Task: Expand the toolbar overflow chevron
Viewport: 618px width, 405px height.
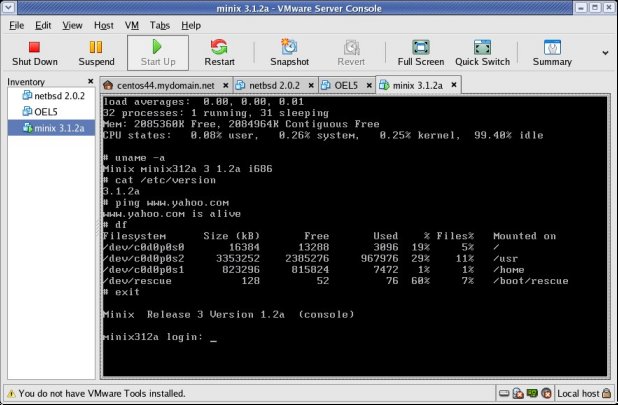Action: point(605,53)
